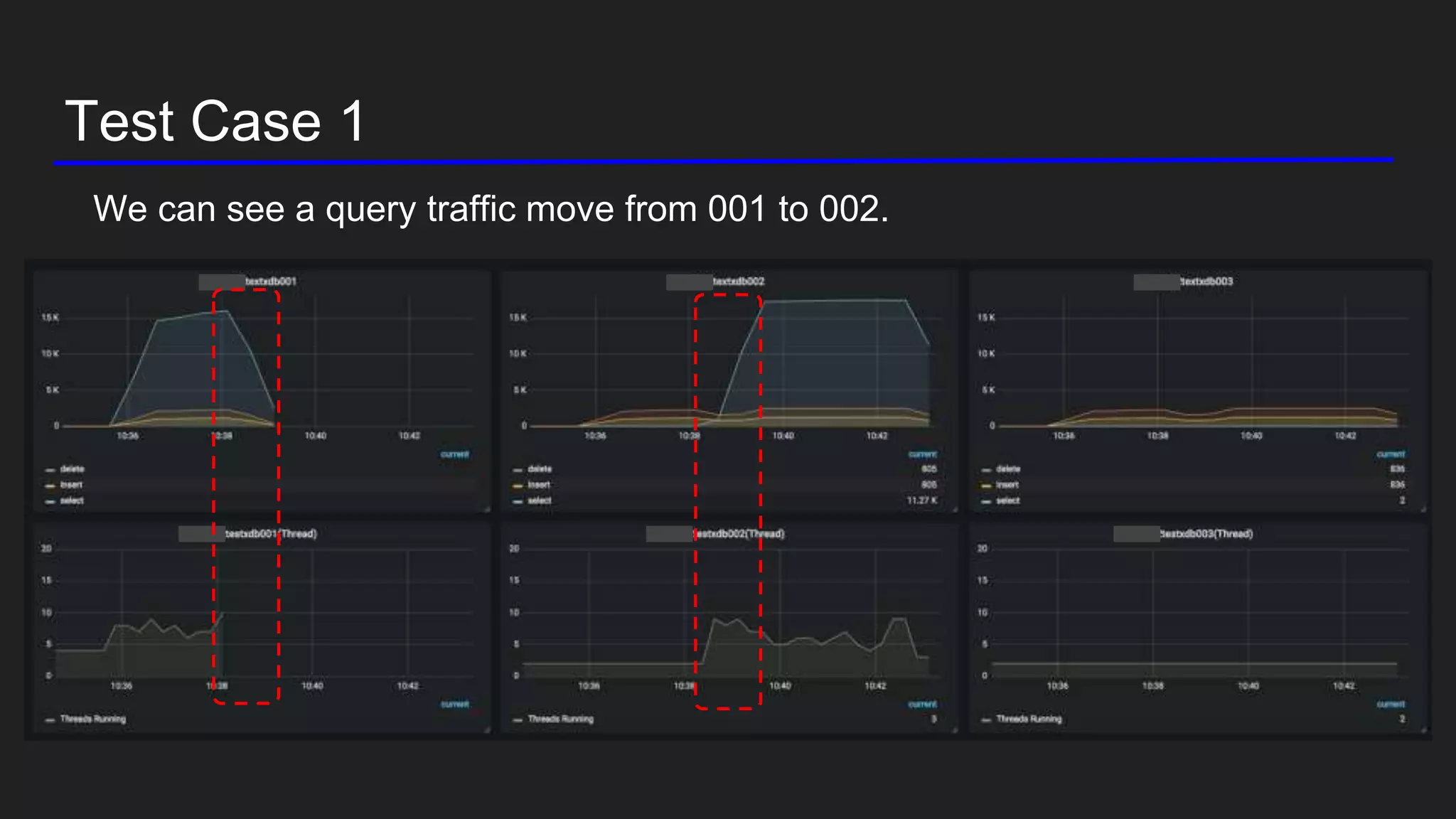The height and width of the screenshot is (819, 1456).
Task: Toggle the delete series in textxdb002 legend
Action: (x=540, y=469)
